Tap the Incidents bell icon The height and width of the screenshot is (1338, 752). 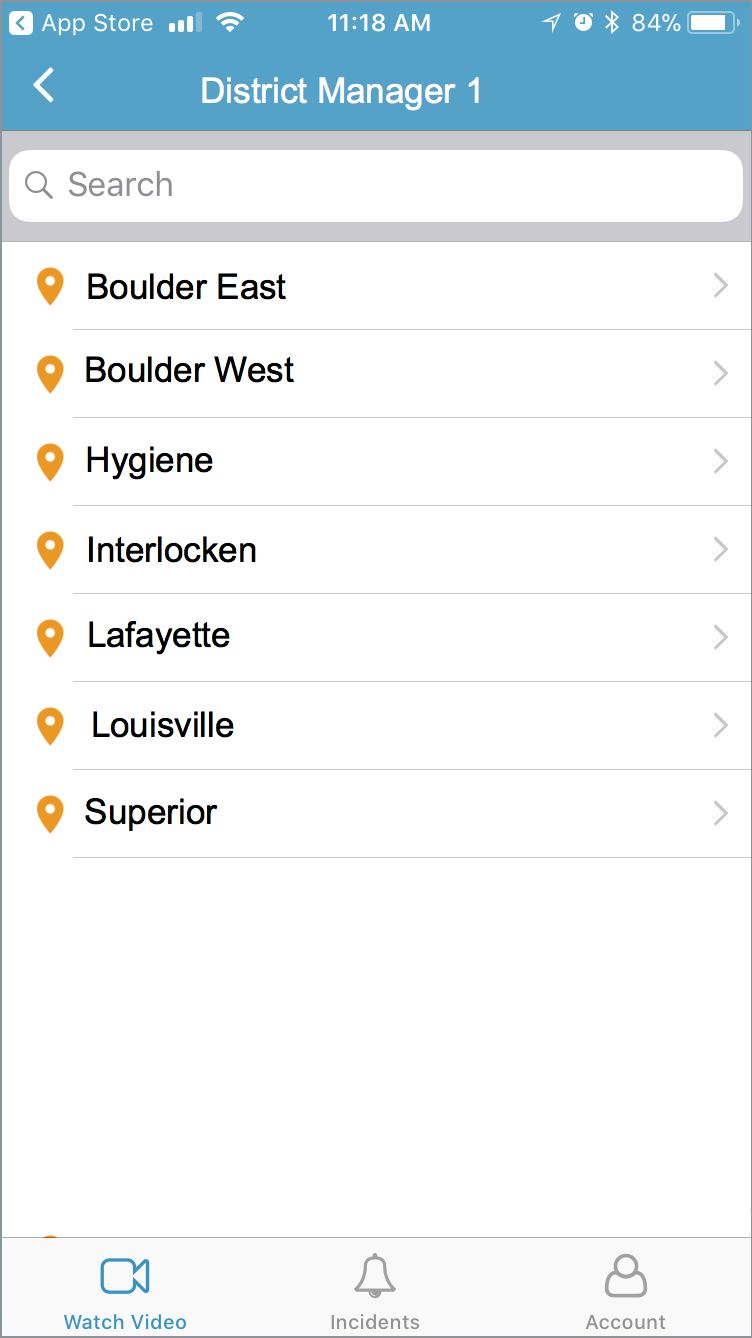tap(375, 1277)
